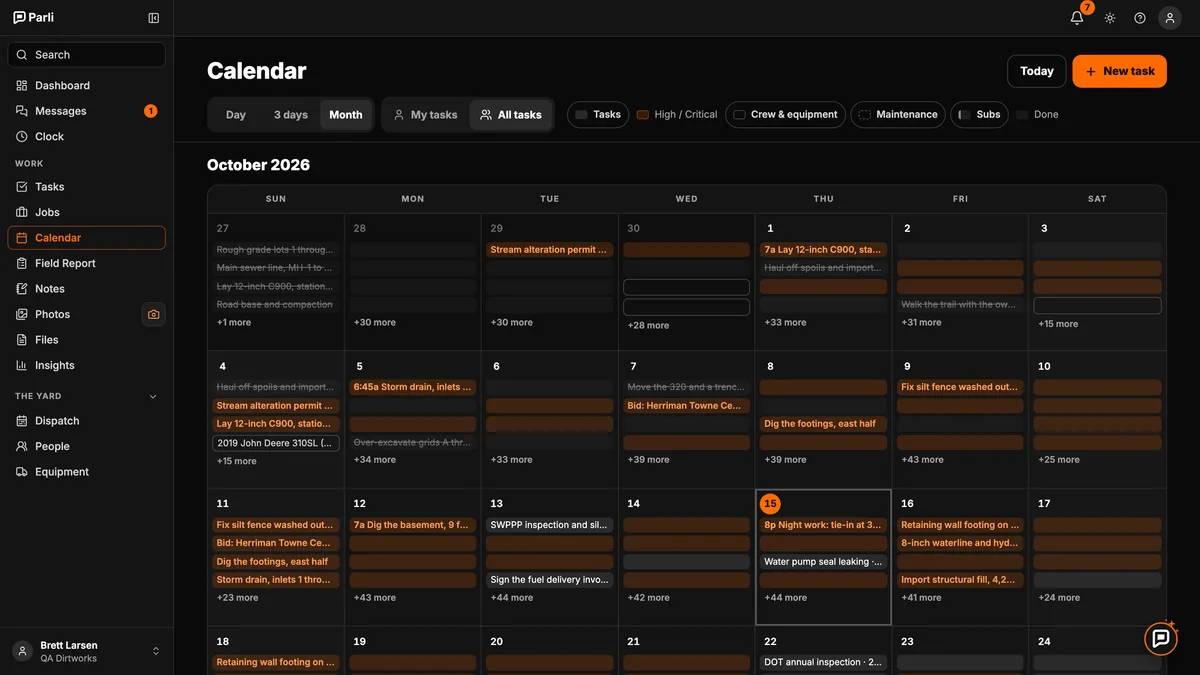Toggle High / Critical filter
This screenshot has height=675, width=1200.
pyautogui.click(x=677, y=115)
